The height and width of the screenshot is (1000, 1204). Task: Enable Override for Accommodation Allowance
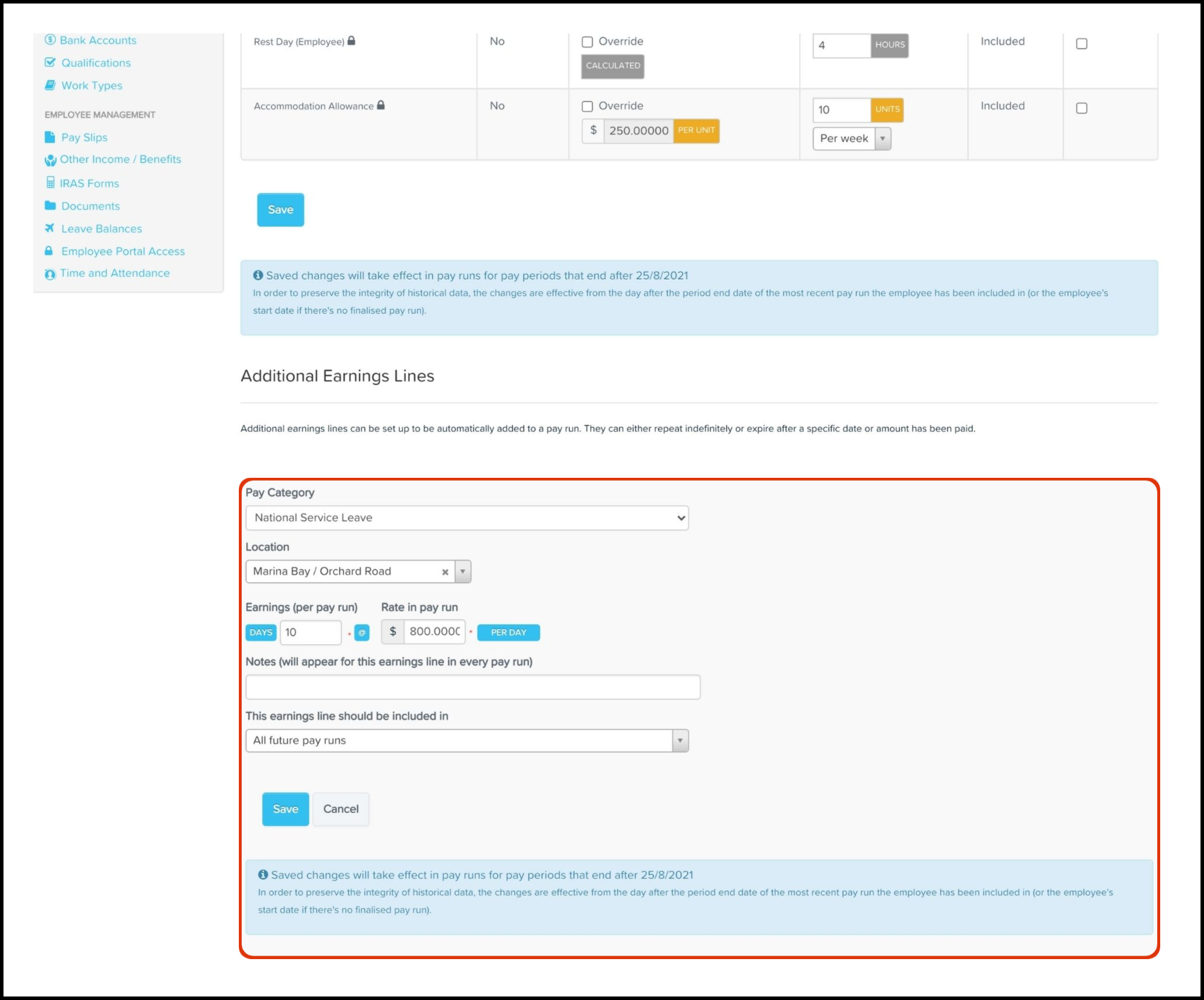(587, 106)
